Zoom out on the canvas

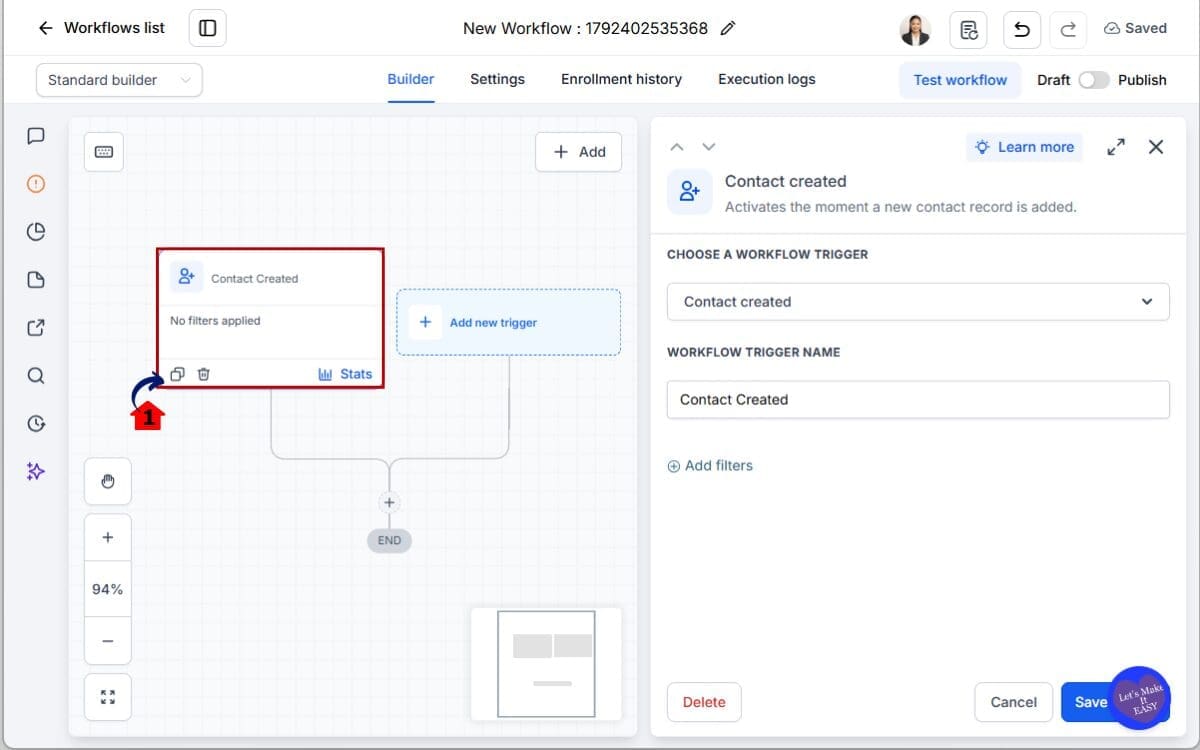pos(108,641)
